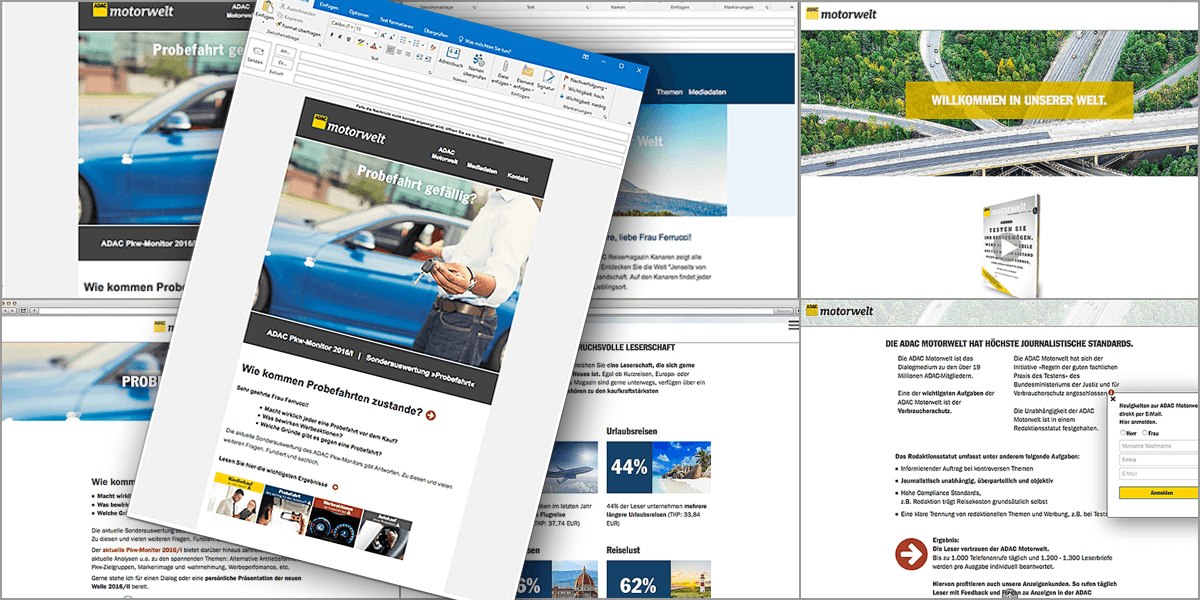The width and height of the screenshot is (1200, 600).
Task: Click Willkommen in unserer Welt banner
Action: [x=1018, y=101]
